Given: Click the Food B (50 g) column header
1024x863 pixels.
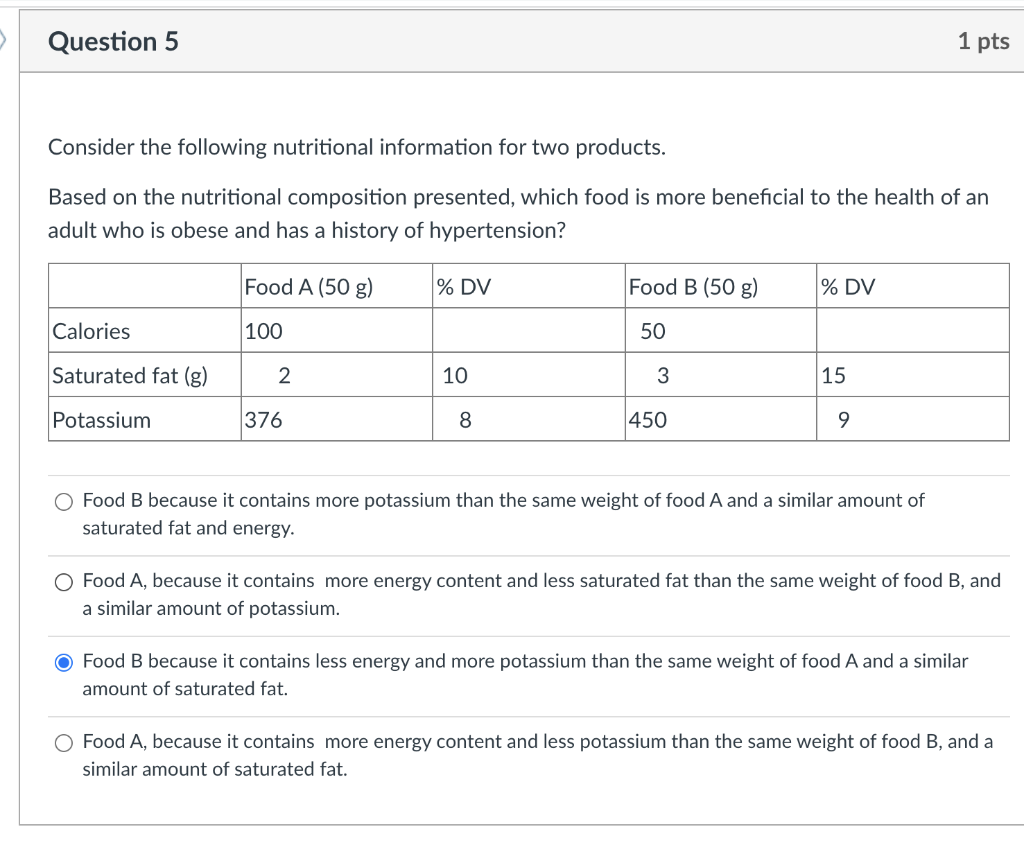Looking at the screenshot, I should [x=692, y=286].
